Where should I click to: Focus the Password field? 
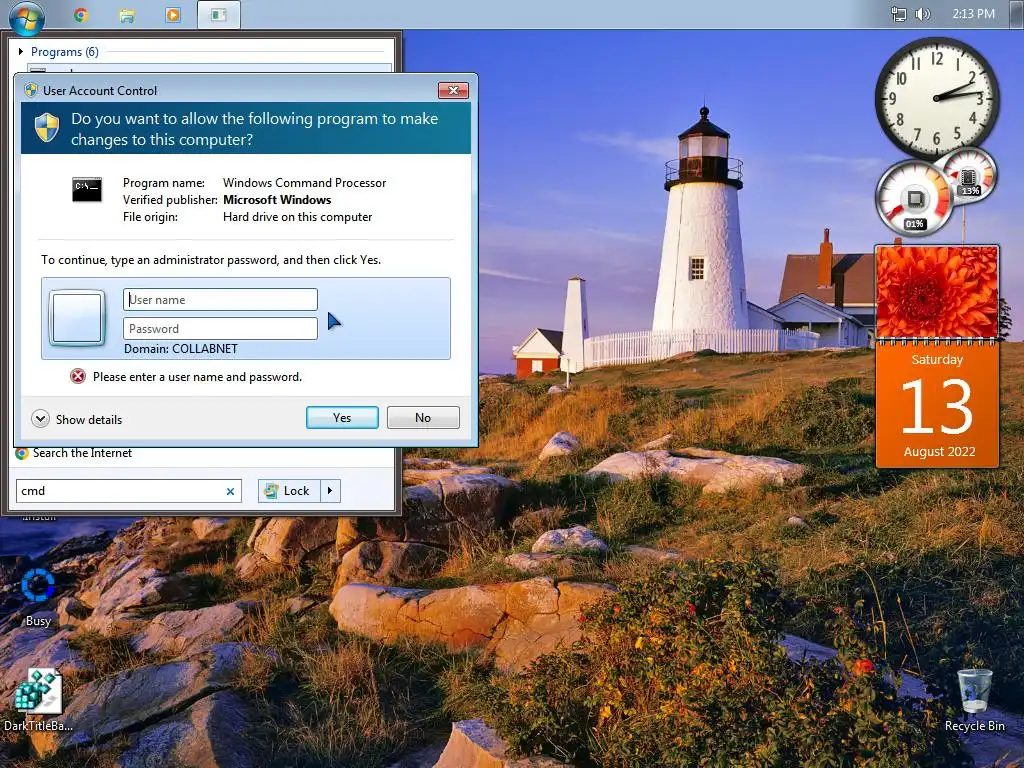coord(220,328)
